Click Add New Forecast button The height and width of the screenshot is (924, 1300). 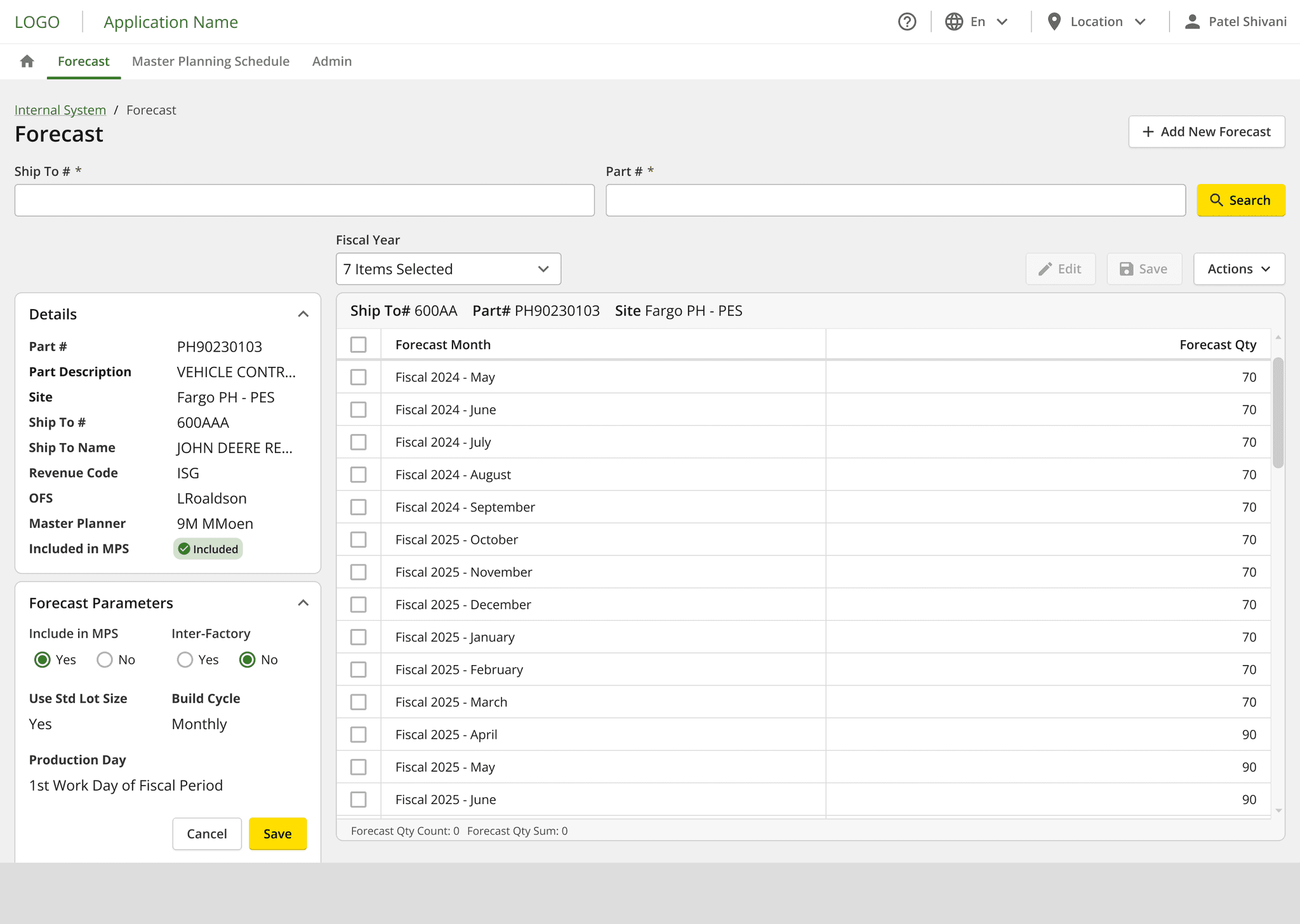pyautogui.click(x=1206, y=132)
